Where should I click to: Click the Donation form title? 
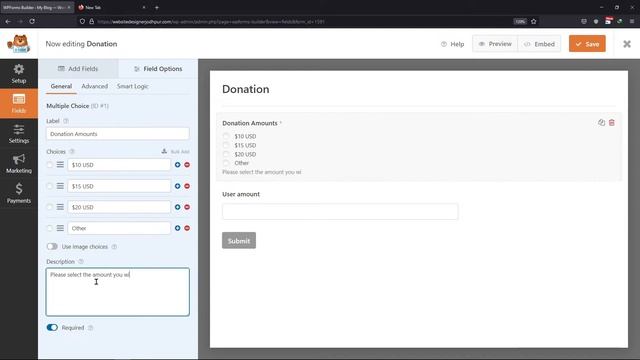tap(246, 89)
